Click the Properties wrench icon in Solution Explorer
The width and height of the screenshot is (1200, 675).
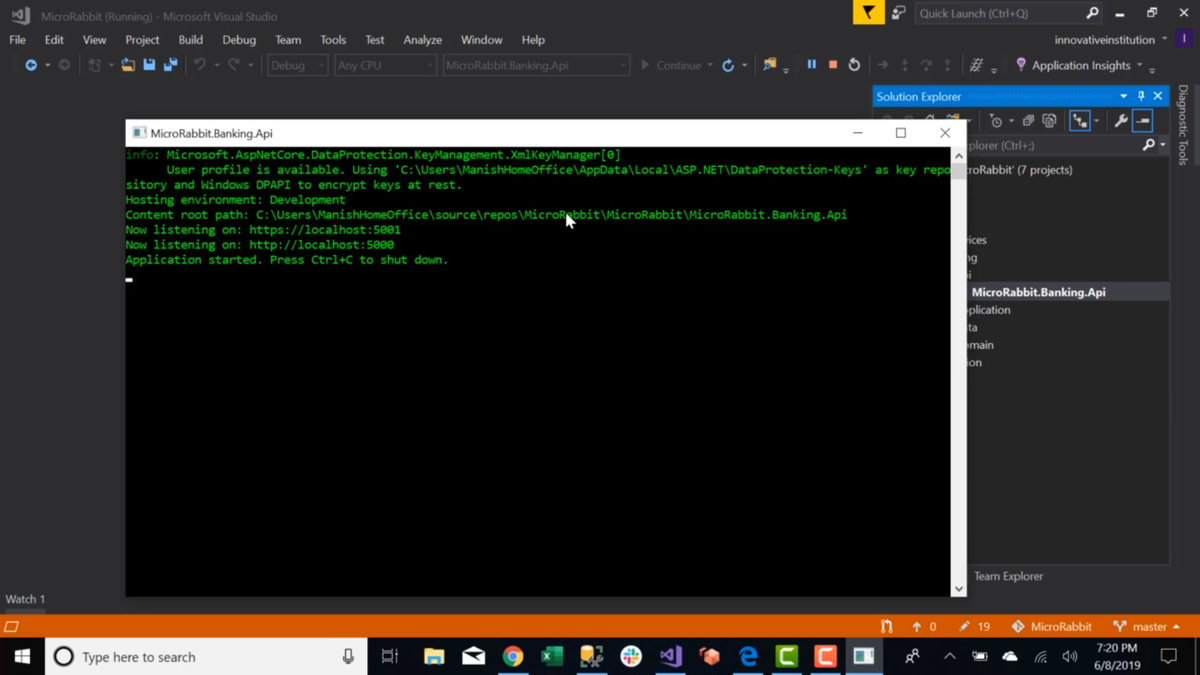pos(1121,121)
